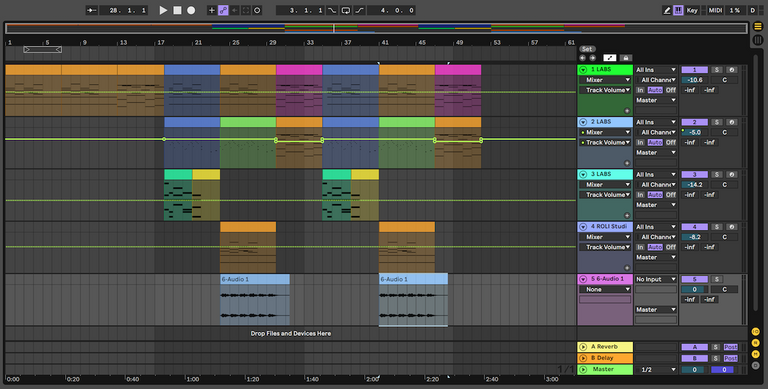Set 2 LABS monitor to Off
768x389 pixels.
pos(671,143)
